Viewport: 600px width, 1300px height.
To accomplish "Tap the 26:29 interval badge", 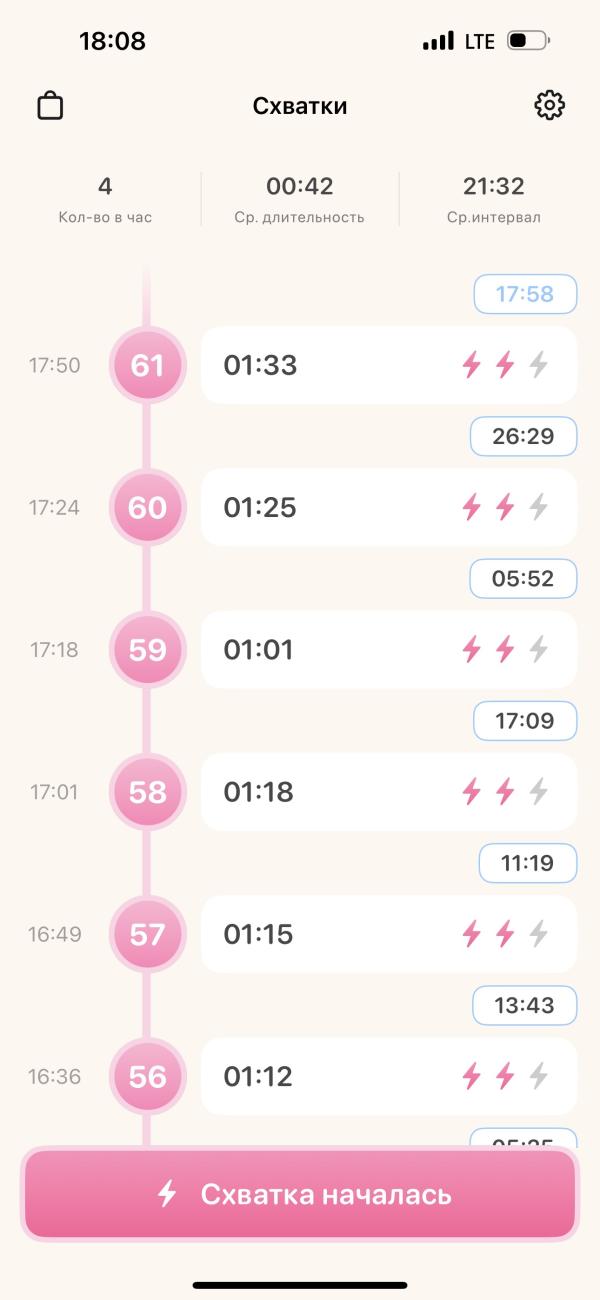I will [x=524, y=436].
